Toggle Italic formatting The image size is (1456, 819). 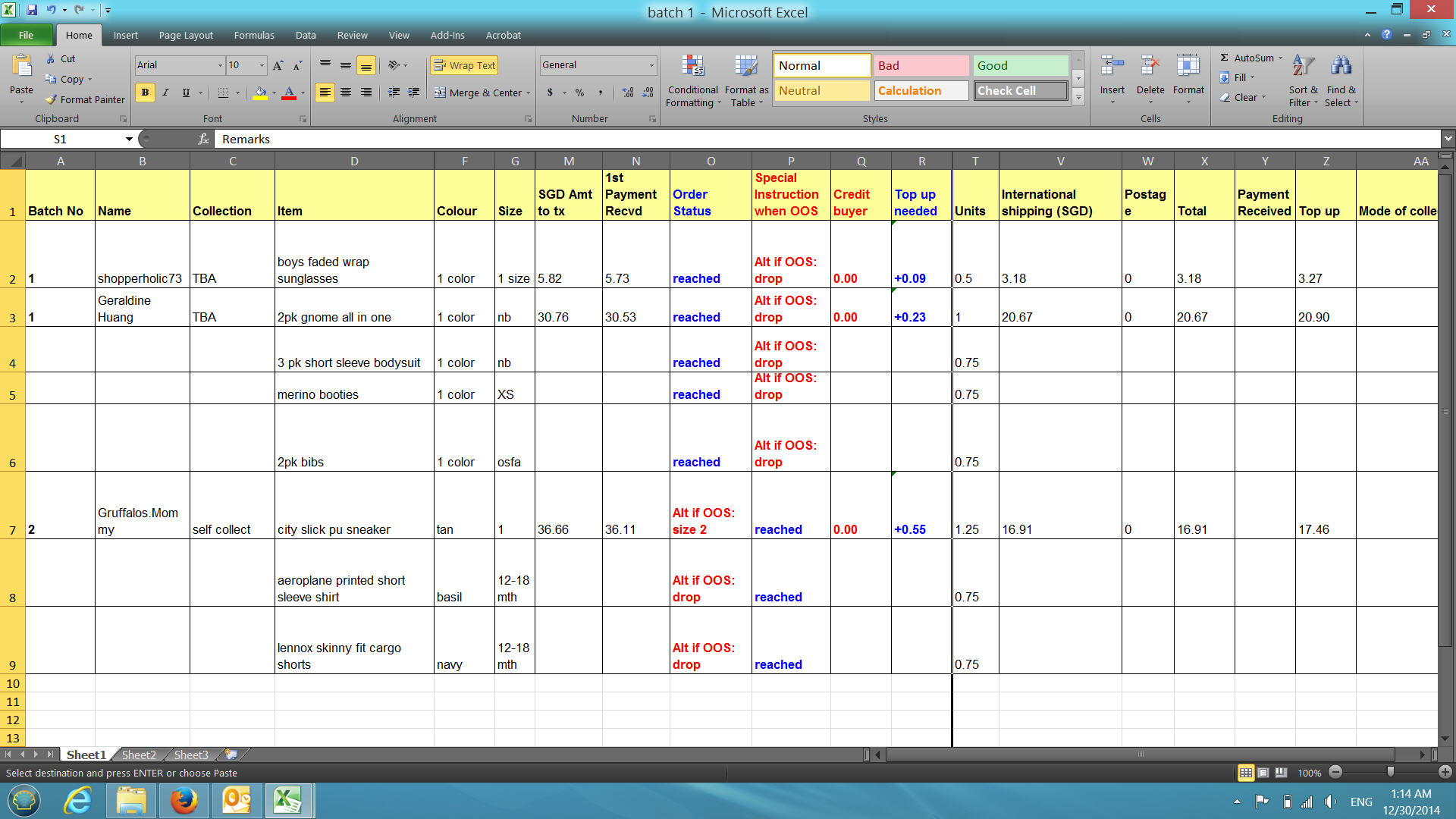[x=165, y=93]
